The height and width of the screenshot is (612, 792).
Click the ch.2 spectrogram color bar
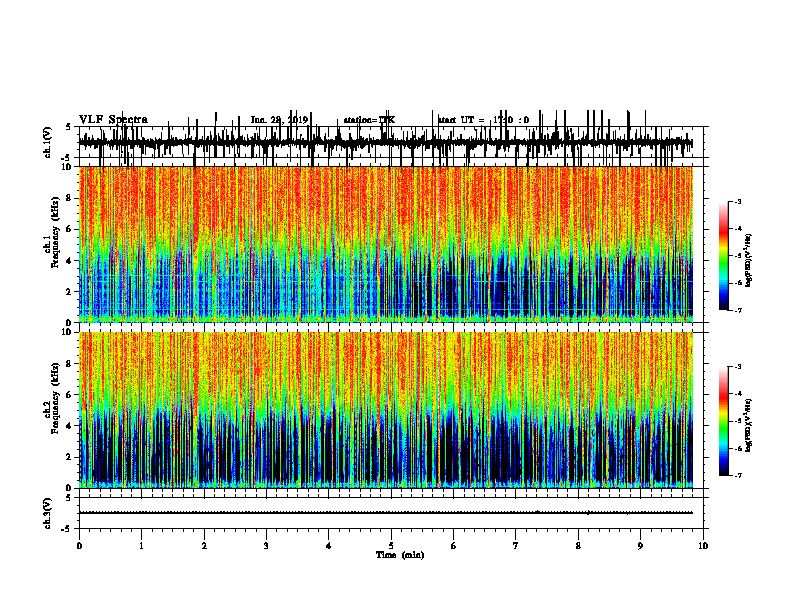[724, 421]
